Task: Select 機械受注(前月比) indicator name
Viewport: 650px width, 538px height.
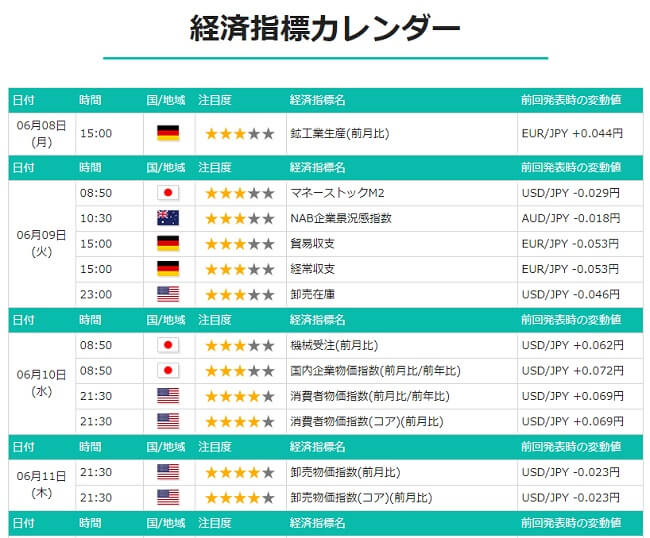Action: point(334,345)
